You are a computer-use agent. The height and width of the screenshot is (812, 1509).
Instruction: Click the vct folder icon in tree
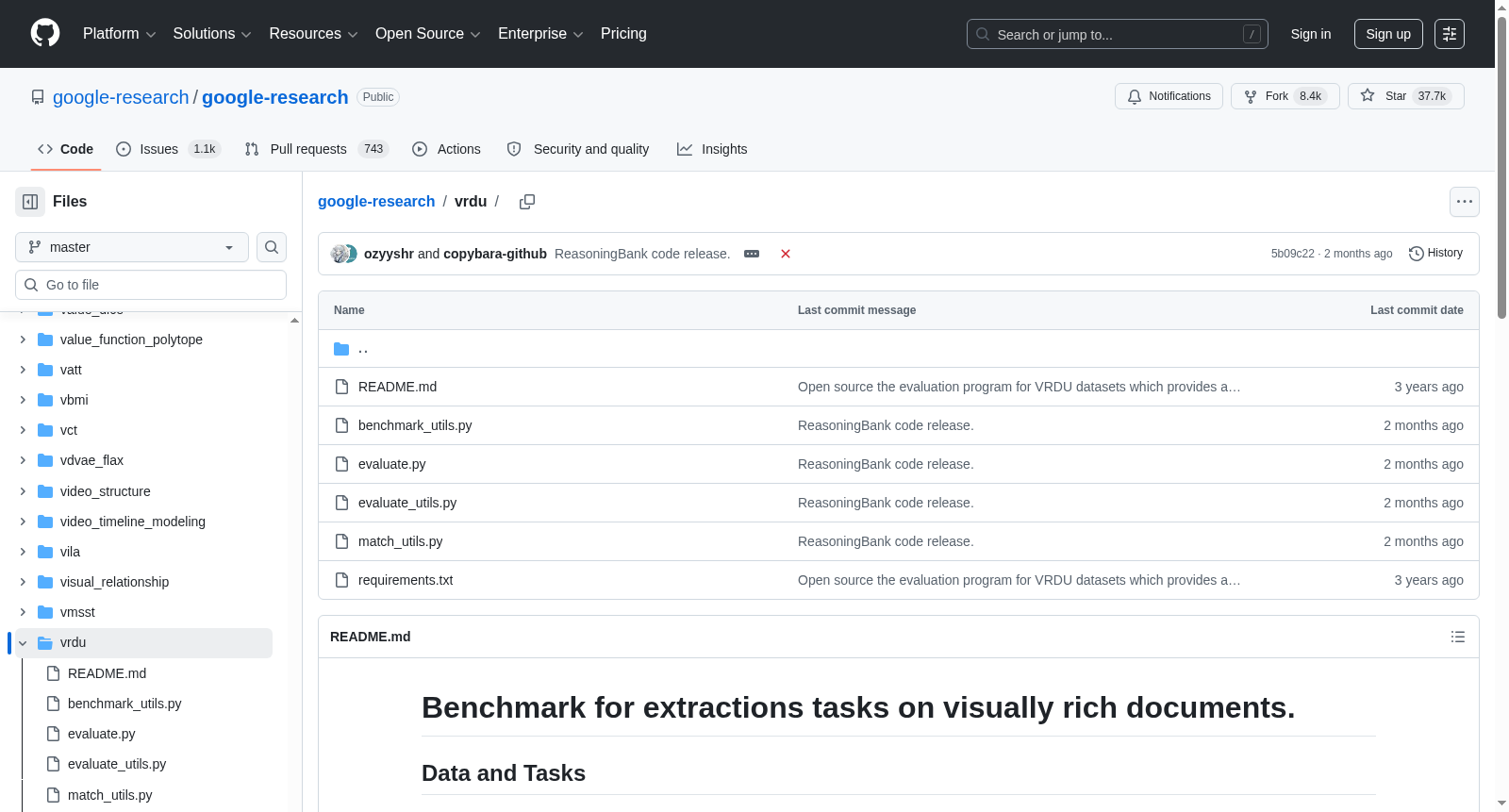pos(45,430)
